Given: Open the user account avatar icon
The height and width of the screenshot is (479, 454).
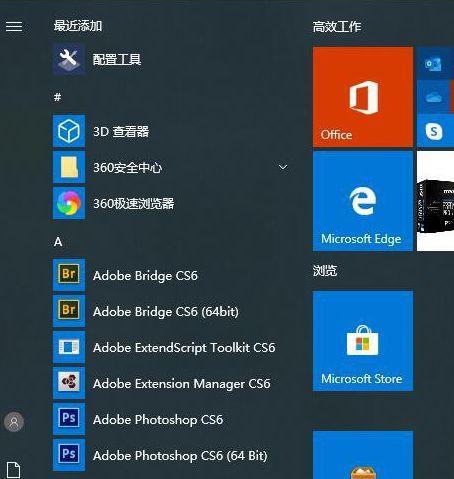Looking at the screenshot, I should pos(14,422).
